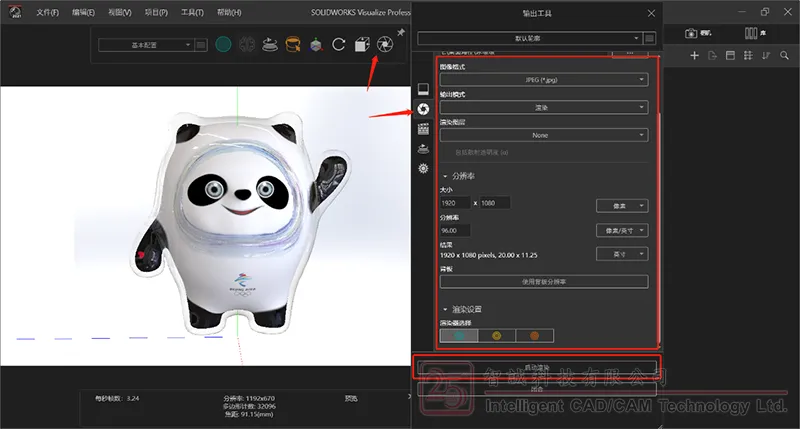Image resolution: width=800 pixels, height=429 pixels.
Task: Click the resolution field showing 96.00
Action: pyautogui.click(x=455, y=231)
